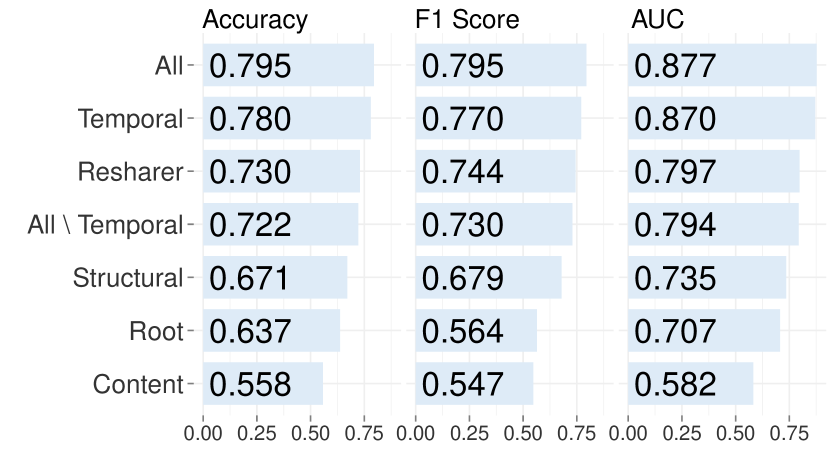Viewport: 830px width, 467px height.
Task: Select the 0.722 accuracy value bar
Action: (281, 225)
